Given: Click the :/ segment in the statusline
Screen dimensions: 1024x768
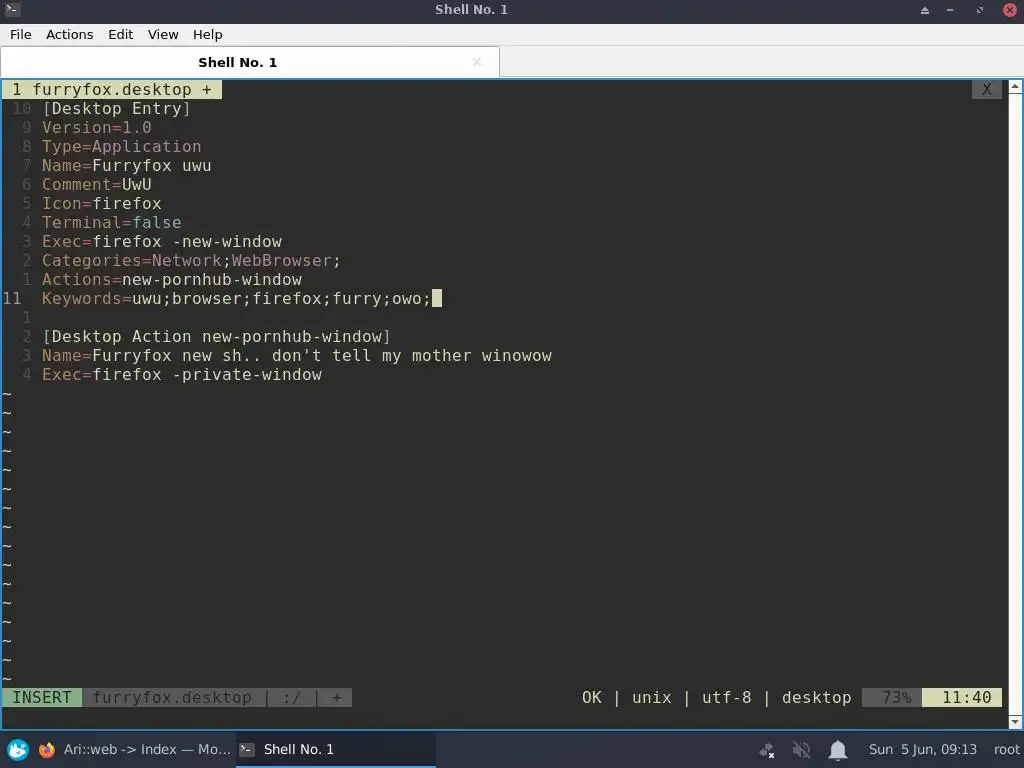Looking at the screenshot, I should point(292,697).
